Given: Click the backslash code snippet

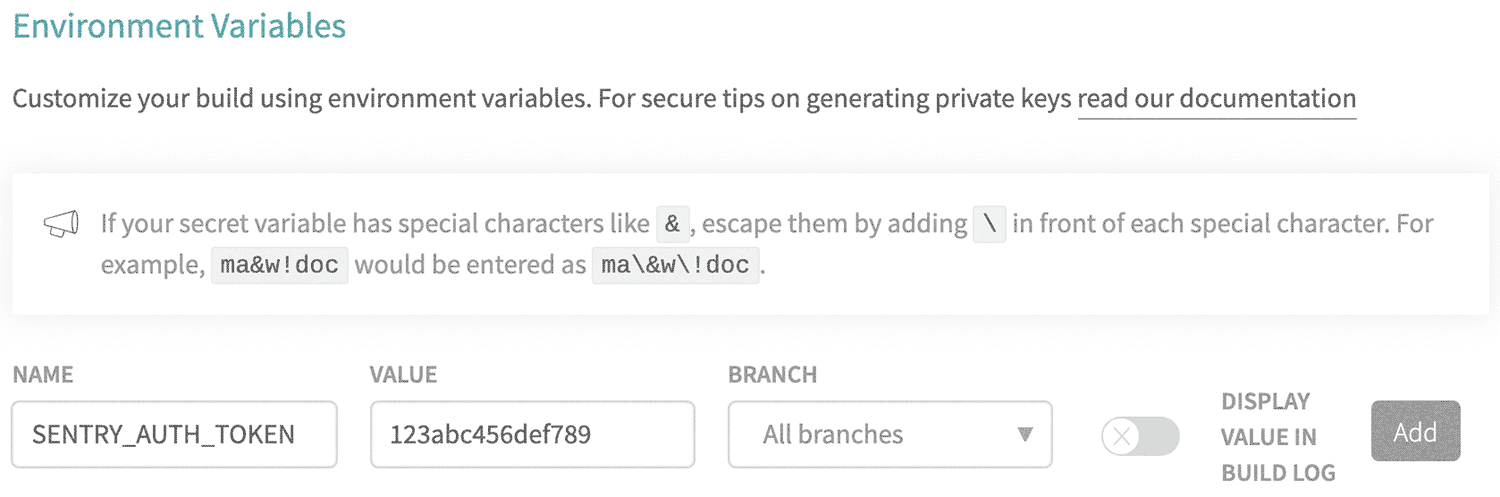Looking at the screenshot, I should (989, 224).
